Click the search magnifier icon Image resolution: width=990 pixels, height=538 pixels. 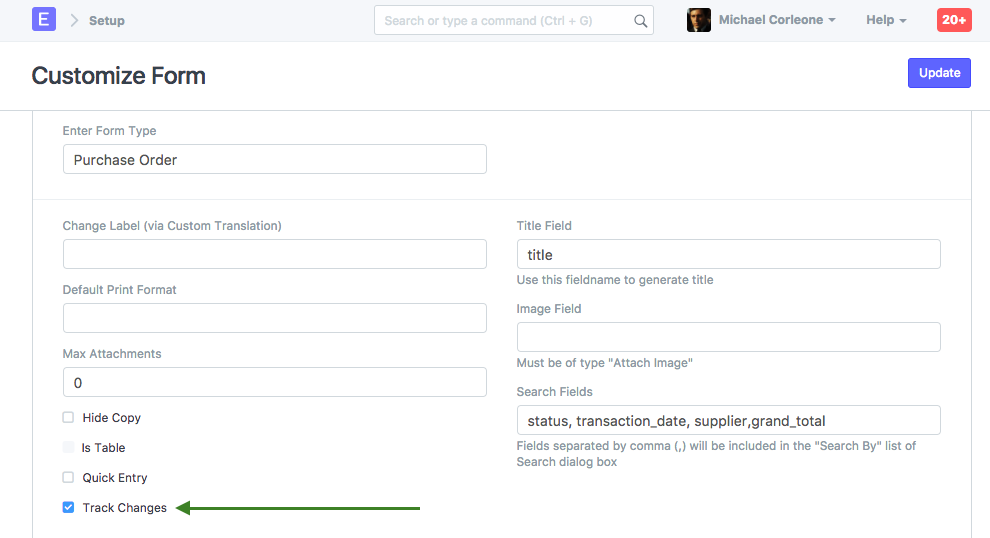coord(640,21)
